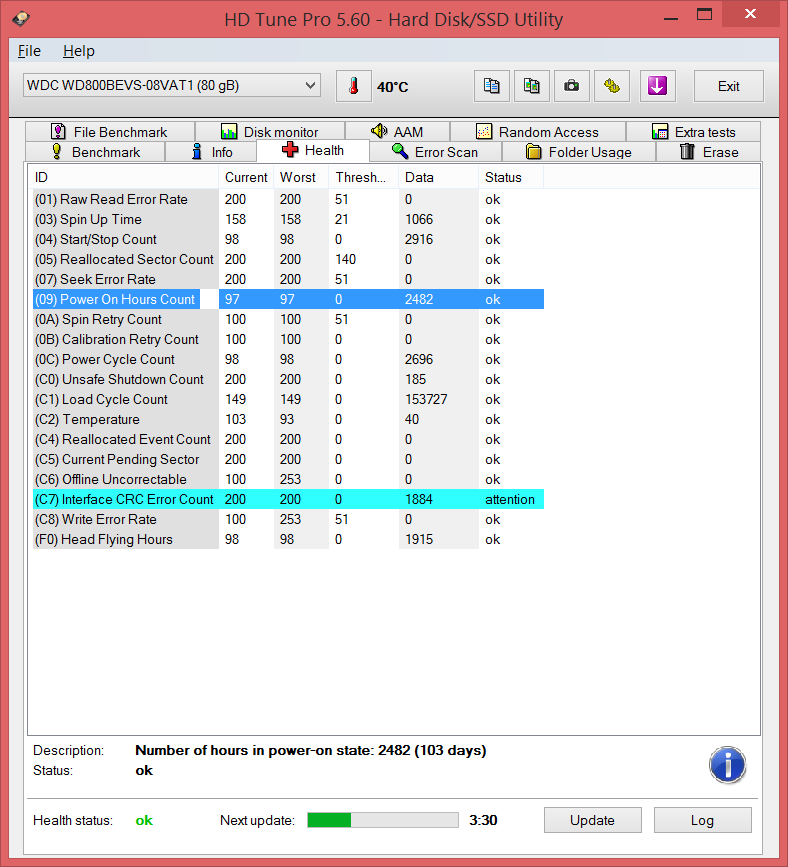Open the Help menu

point(79,51)
